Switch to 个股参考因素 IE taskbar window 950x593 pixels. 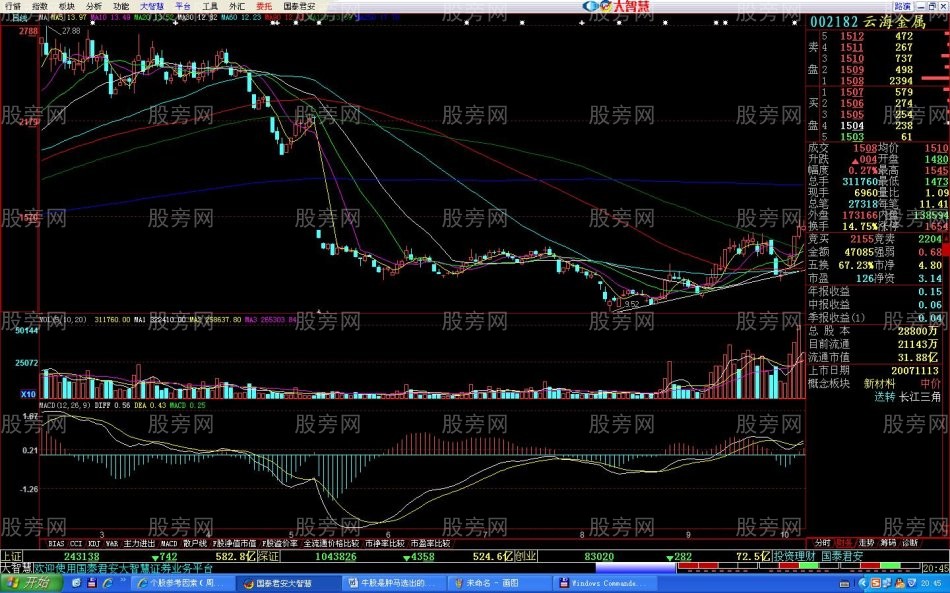[x=182, y=583]
